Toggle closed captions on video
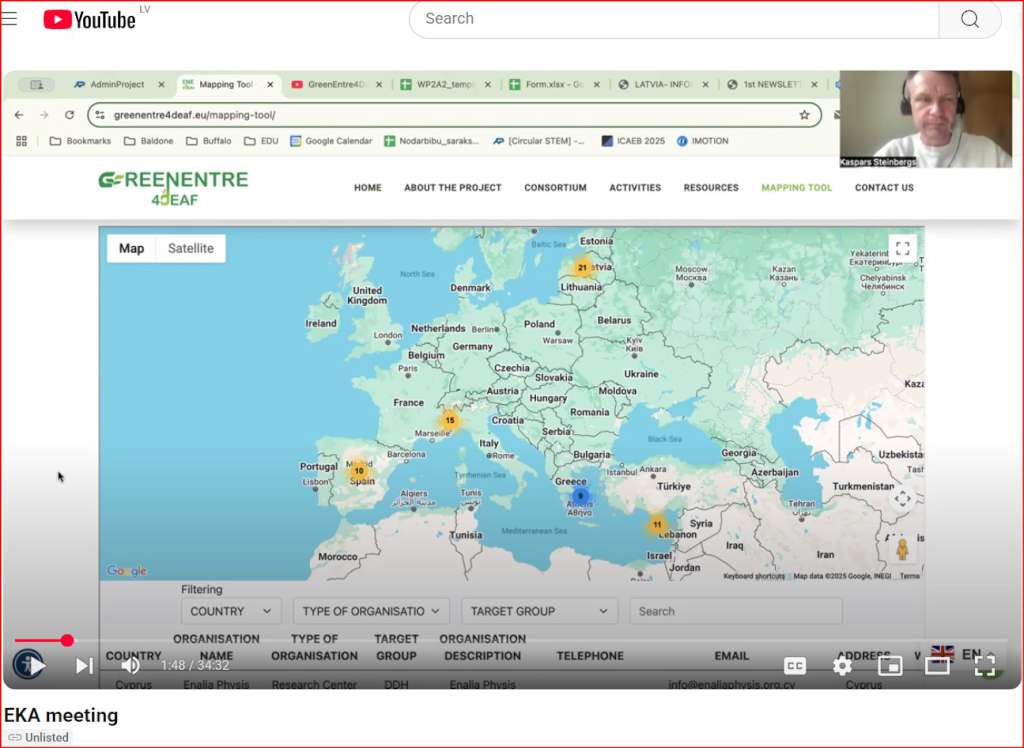 point(795,665)
